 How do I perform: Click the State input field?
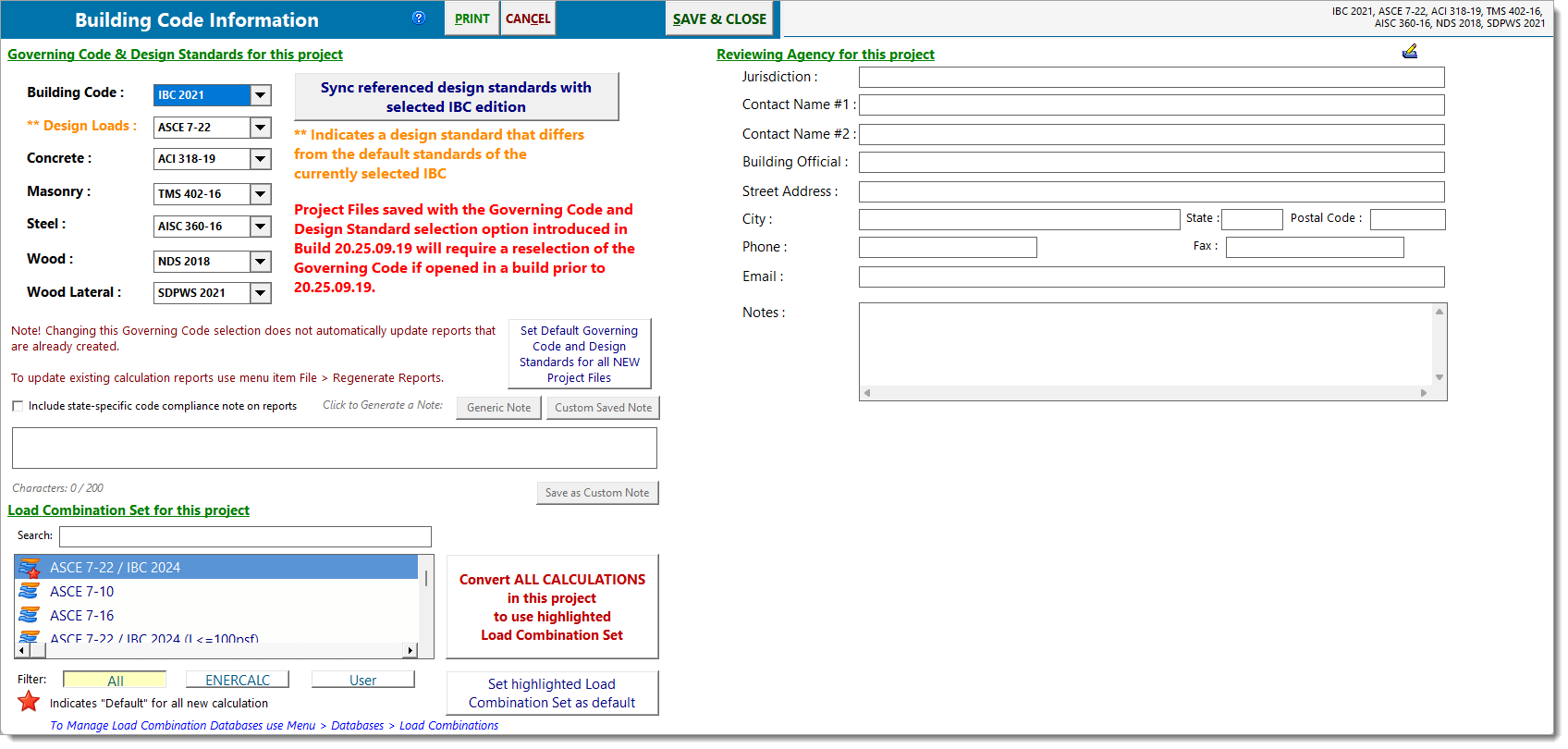pyautogui.click(x=1253, y=219)
